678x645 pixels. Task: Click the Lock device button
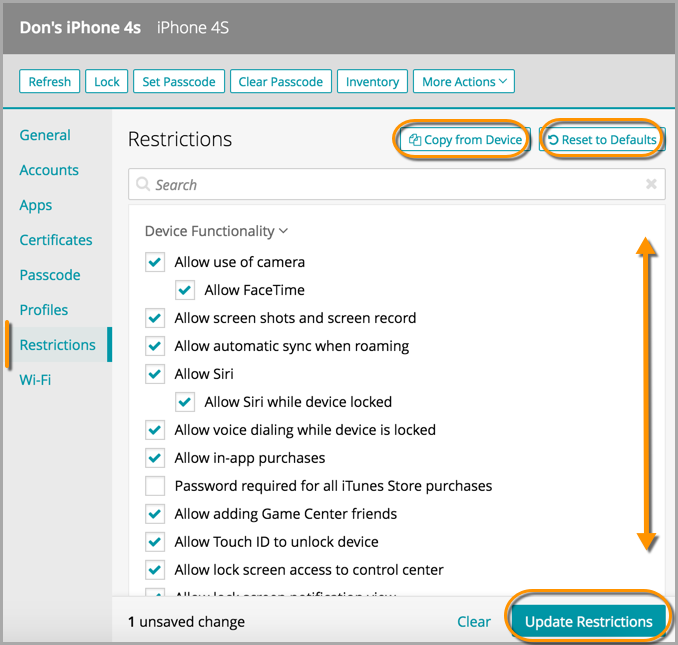pyautogui.click(x=107, y=82)
